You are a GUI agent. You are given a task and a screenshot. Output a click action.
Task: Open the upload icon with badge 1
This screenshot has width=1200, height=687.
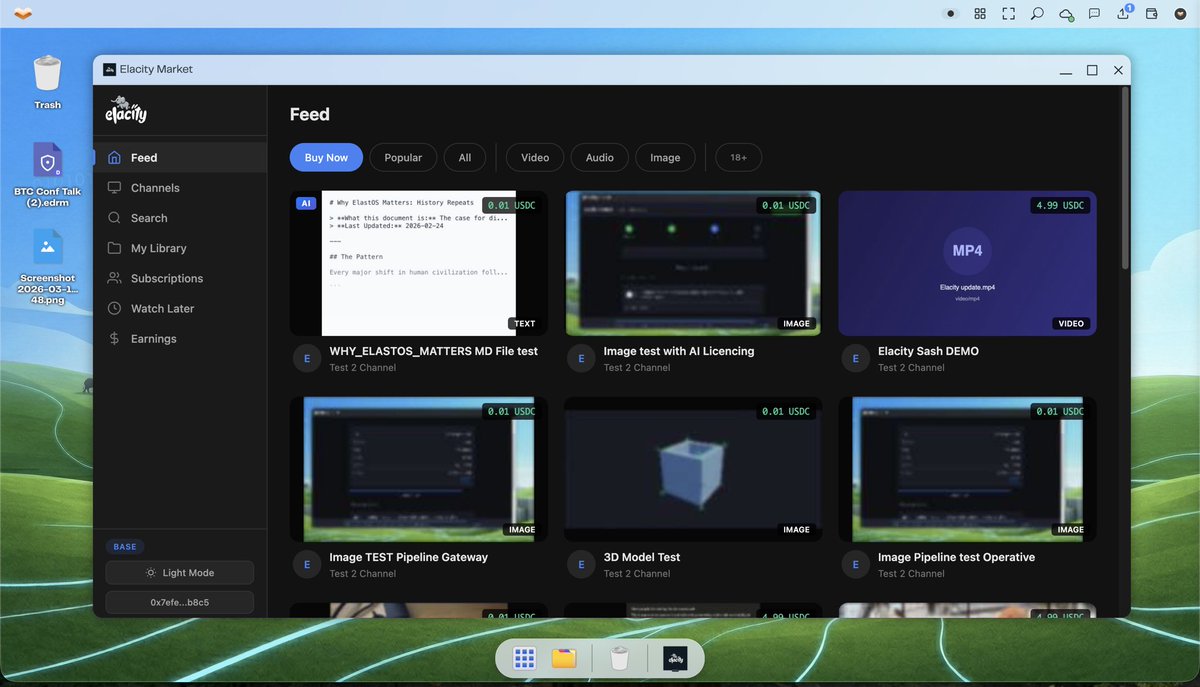click(x=1124, y=14)
